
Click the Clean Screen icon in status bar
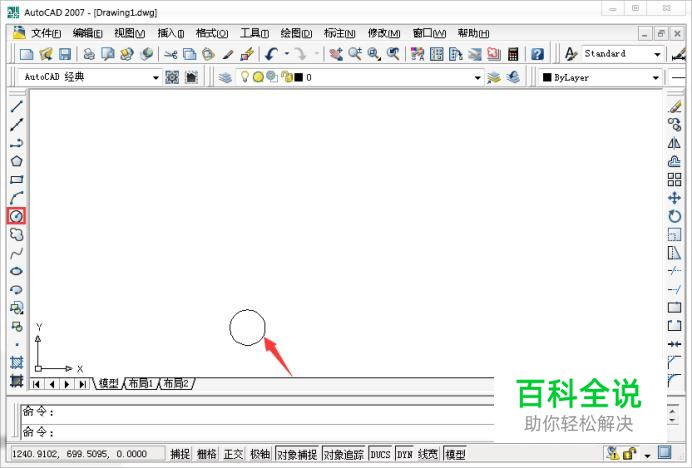pyautogui.click(x=664, y=452)
